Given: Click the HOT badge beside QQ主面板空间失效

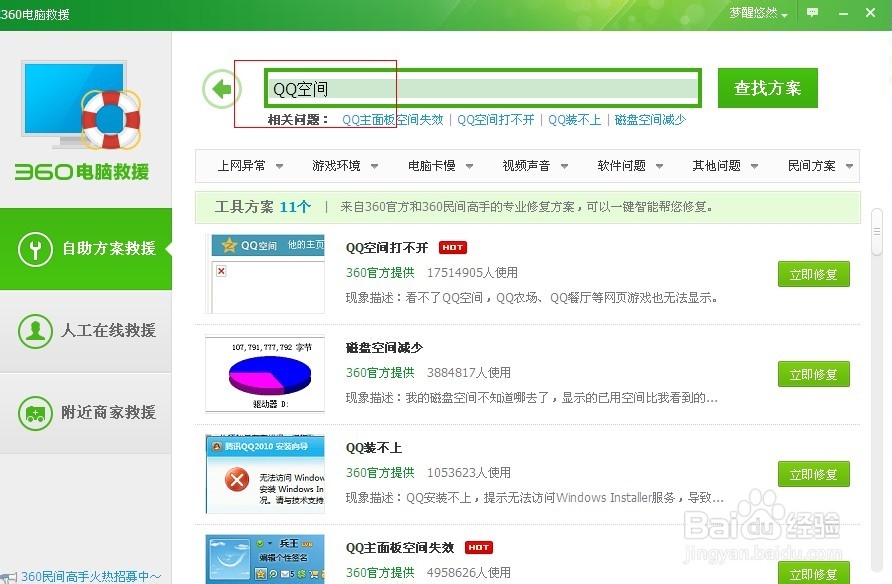Looking at the screenshot, I should tap(478, 547).
